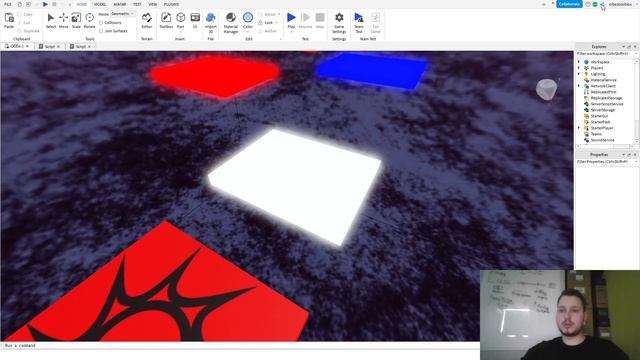
Task: Click the Duplicate icon
Action: [20, 31]
